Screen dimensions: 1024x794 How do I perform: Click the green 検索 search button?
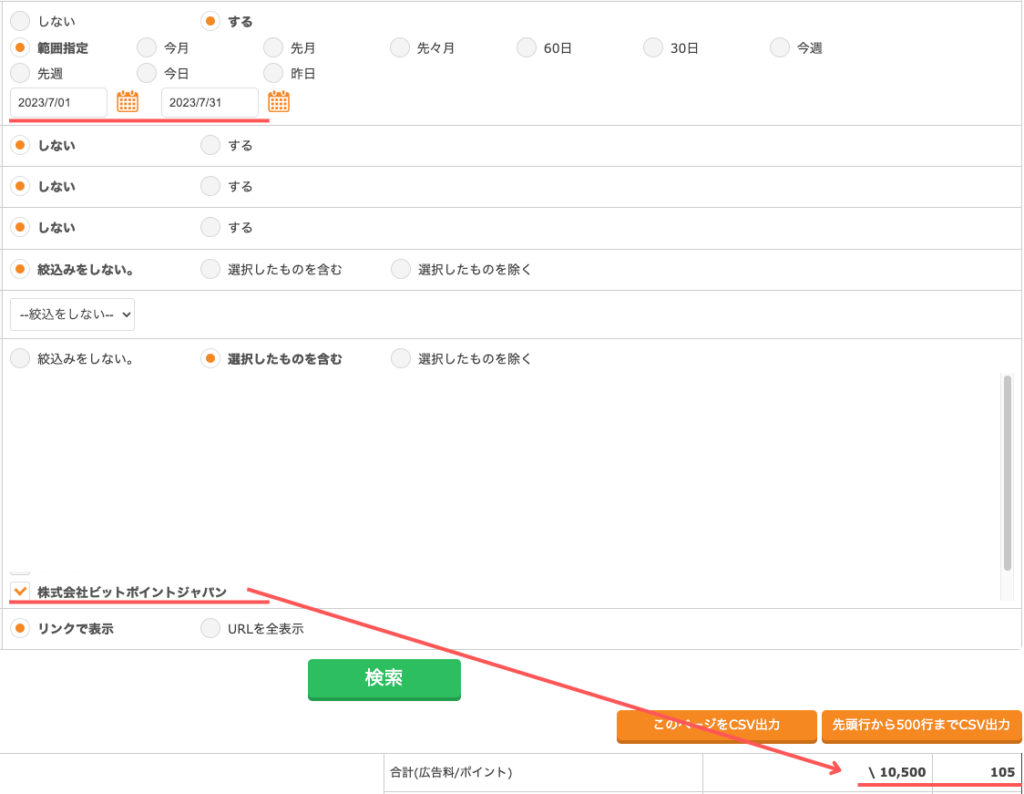coord(384,679)
